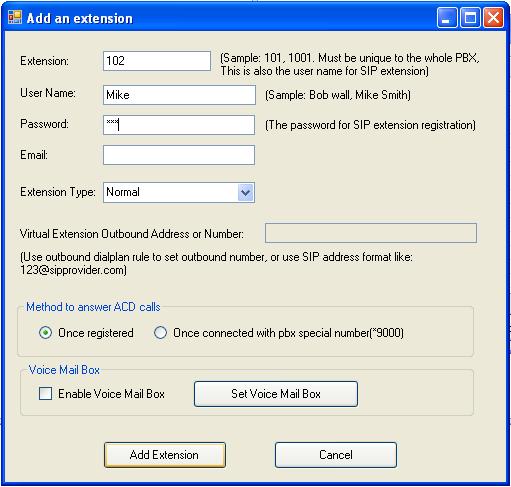Click the Method to answer ACD calls label
The image size is (511, 487).
coord(93,307)
